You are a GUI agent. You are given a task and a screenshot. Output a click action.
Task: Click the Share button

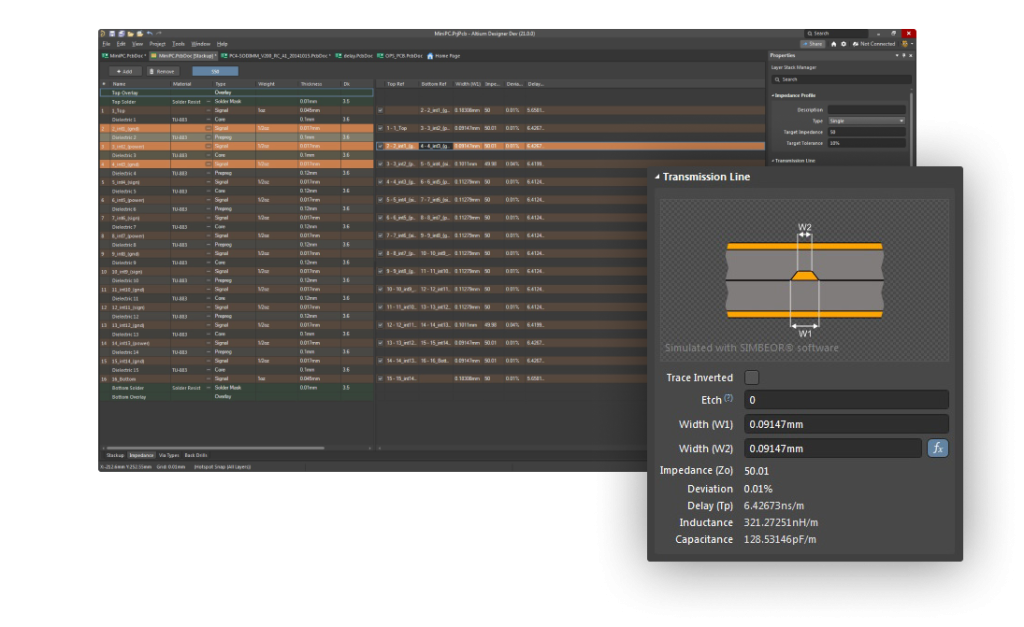[811, 44]
